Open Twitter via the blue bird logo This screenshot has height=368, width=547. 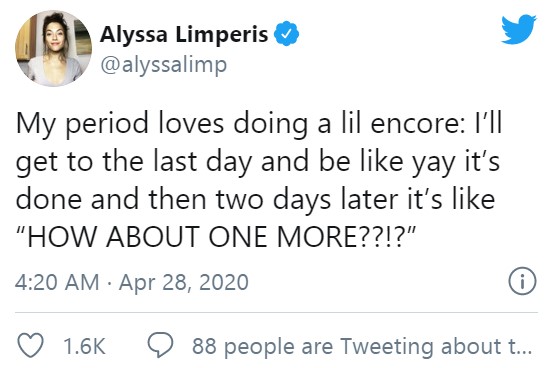[519, 29]
